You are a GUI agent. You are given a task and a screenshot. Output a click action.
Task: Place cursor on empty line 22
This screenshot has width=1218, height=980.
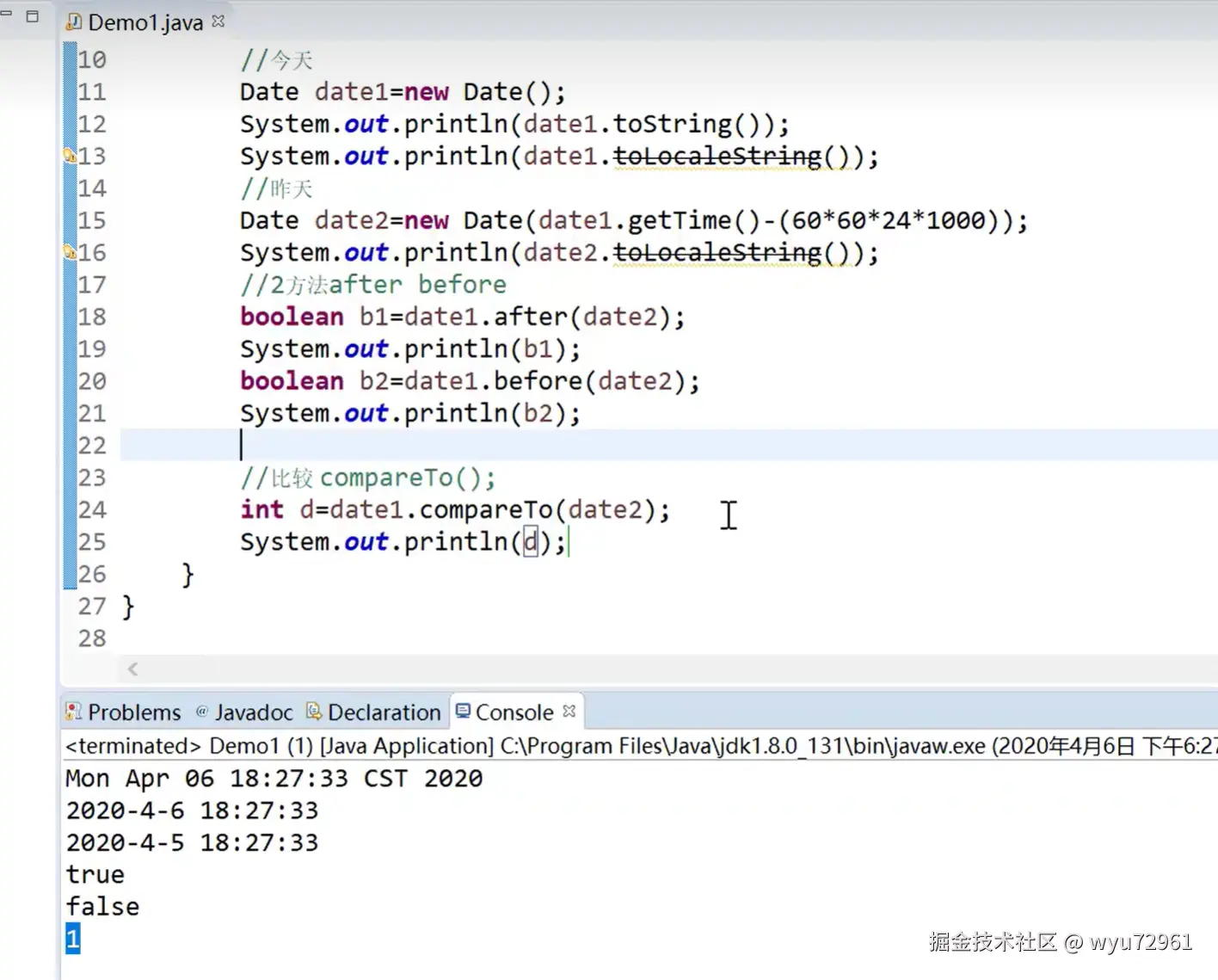667,446
